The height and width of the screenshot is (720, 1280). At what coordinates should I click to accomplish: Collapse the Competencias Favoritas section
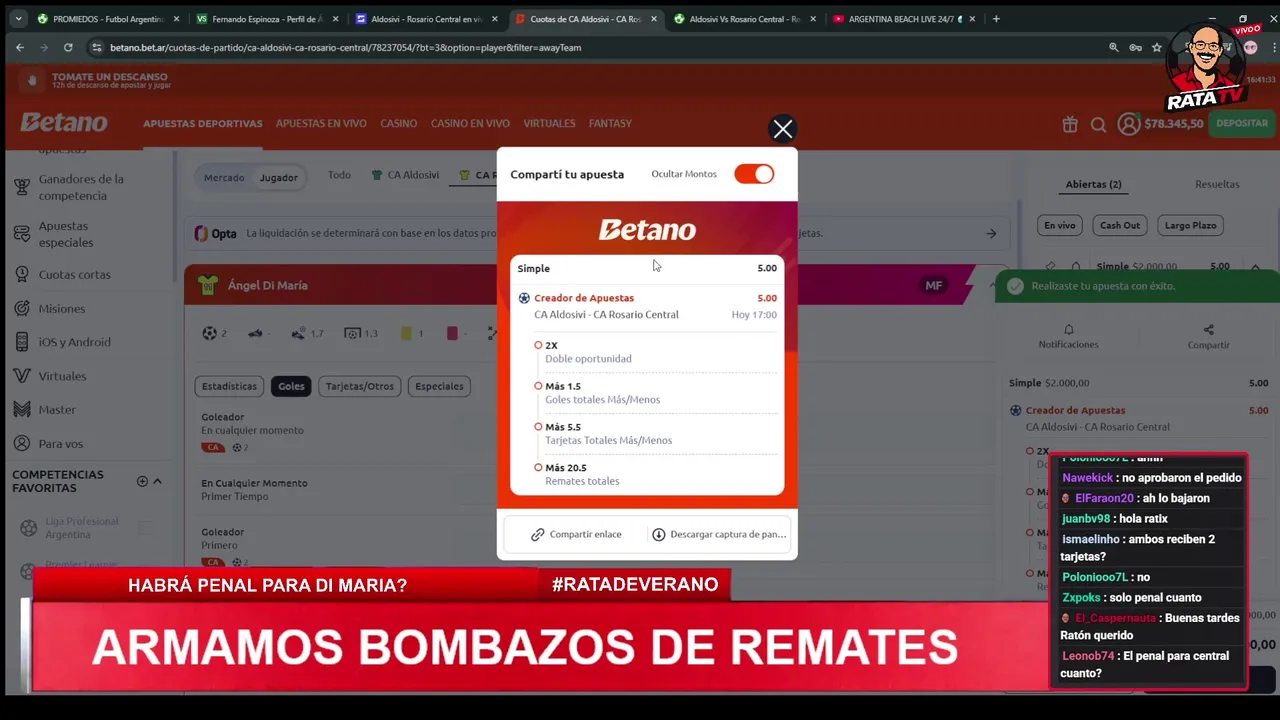click(x=157, y=481)
